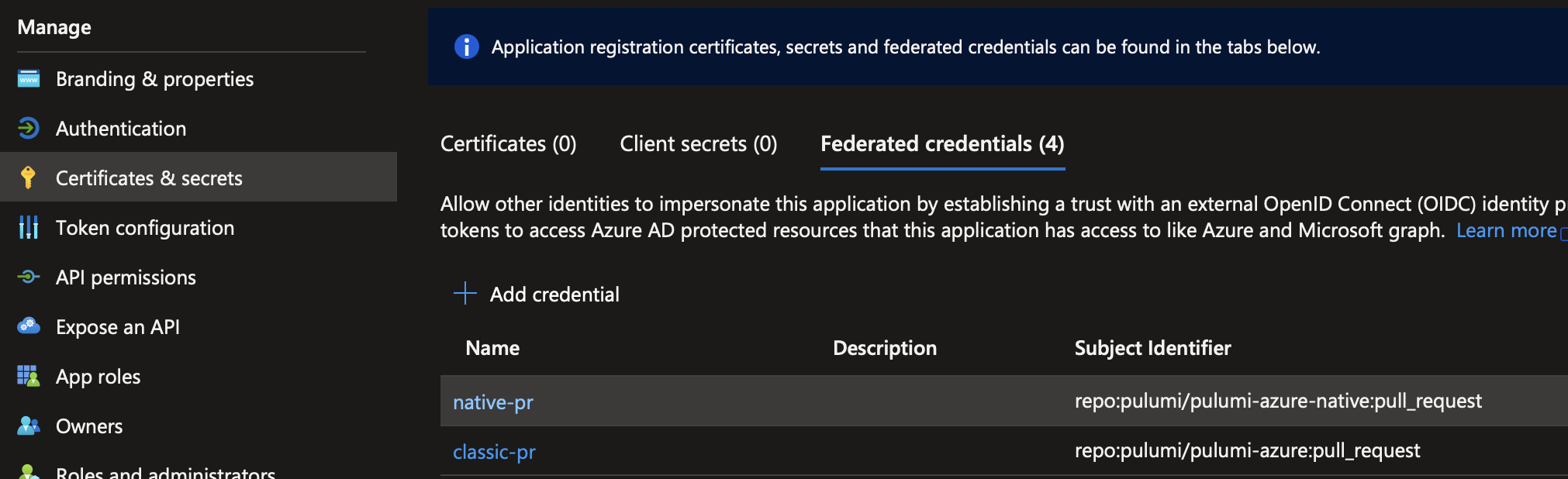Image resolution: width=1568 pixels, height=479 pixels.
Task: Select the pulumi-azure-native:pull_request subject text
Action: 1278,401
